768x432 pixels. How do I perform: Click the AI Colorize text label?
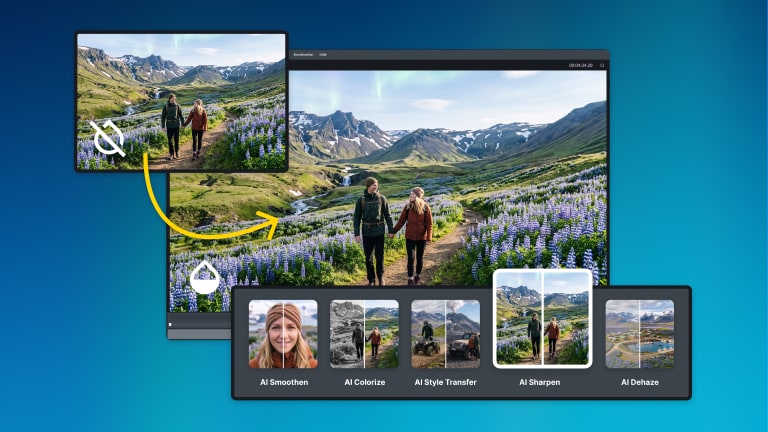(x=365, y=382)
